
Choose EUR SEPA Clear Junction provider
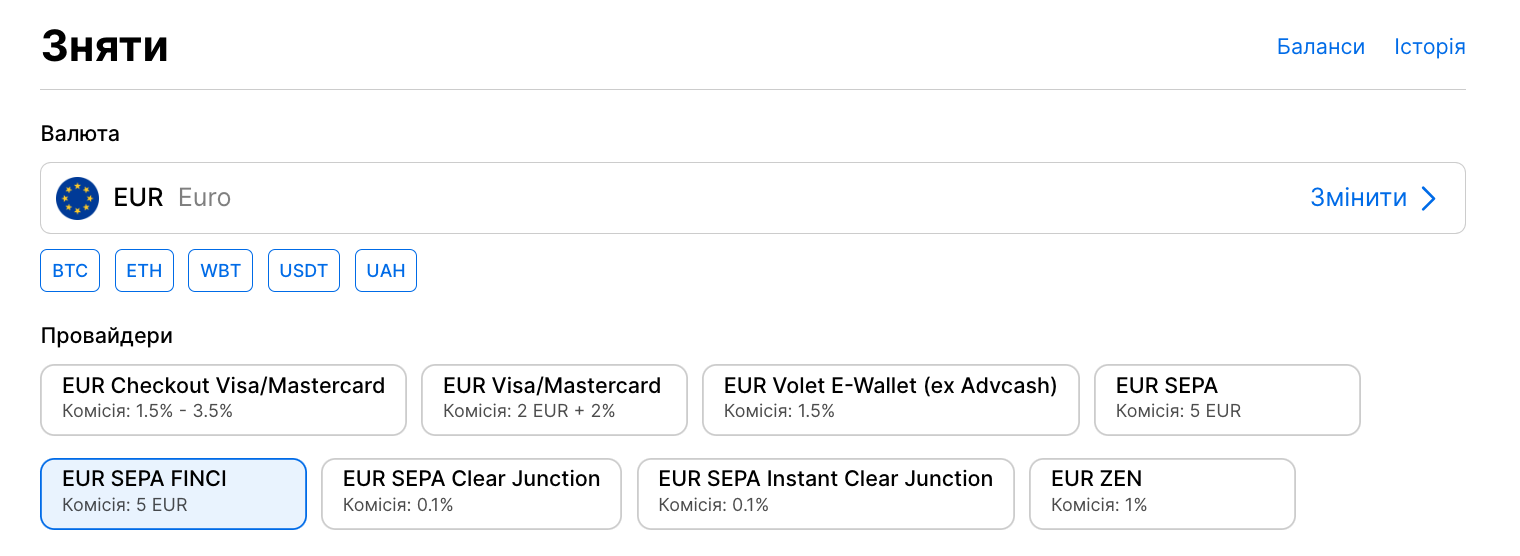pos(471,494)
